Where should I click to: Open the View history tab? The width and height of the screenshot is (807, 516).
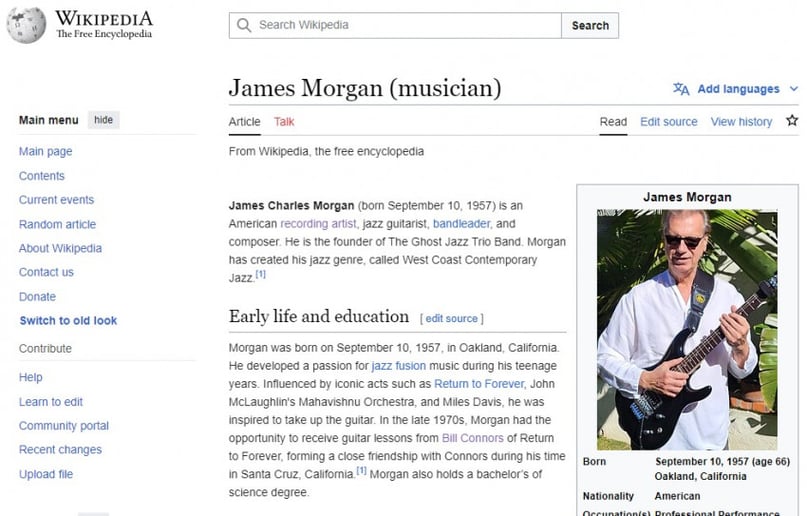coord(741,122)
